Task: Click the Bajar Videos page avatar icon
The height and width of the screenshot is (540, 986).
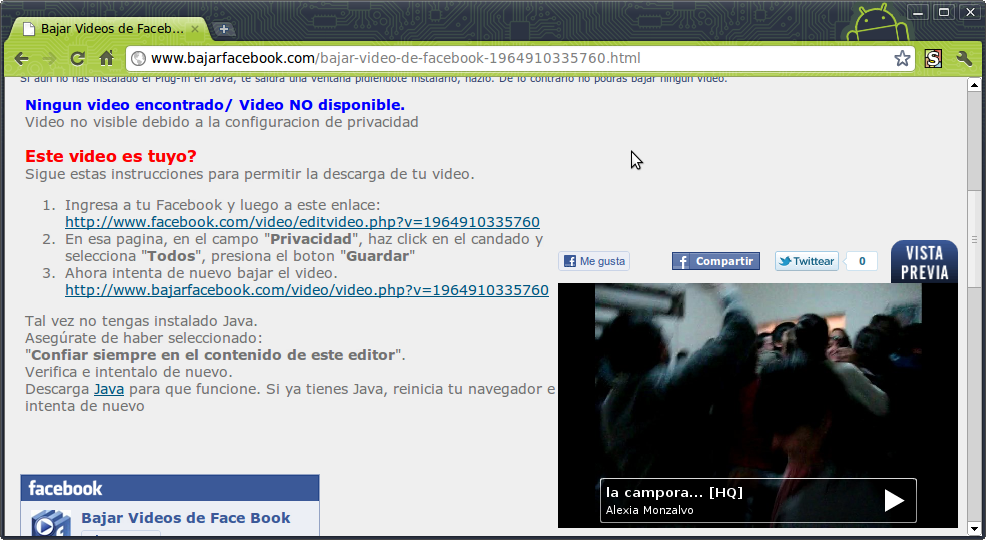Action: [x=51, y=524]
